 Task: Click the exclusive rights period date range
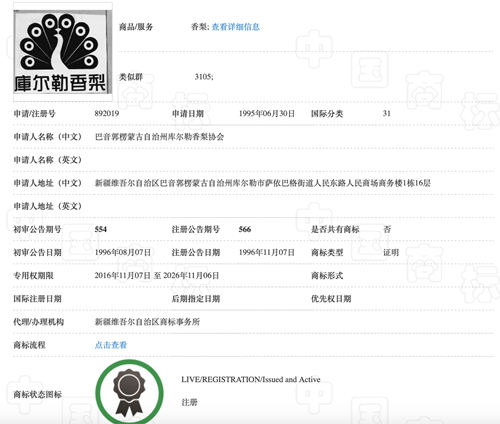coord(157,276)
